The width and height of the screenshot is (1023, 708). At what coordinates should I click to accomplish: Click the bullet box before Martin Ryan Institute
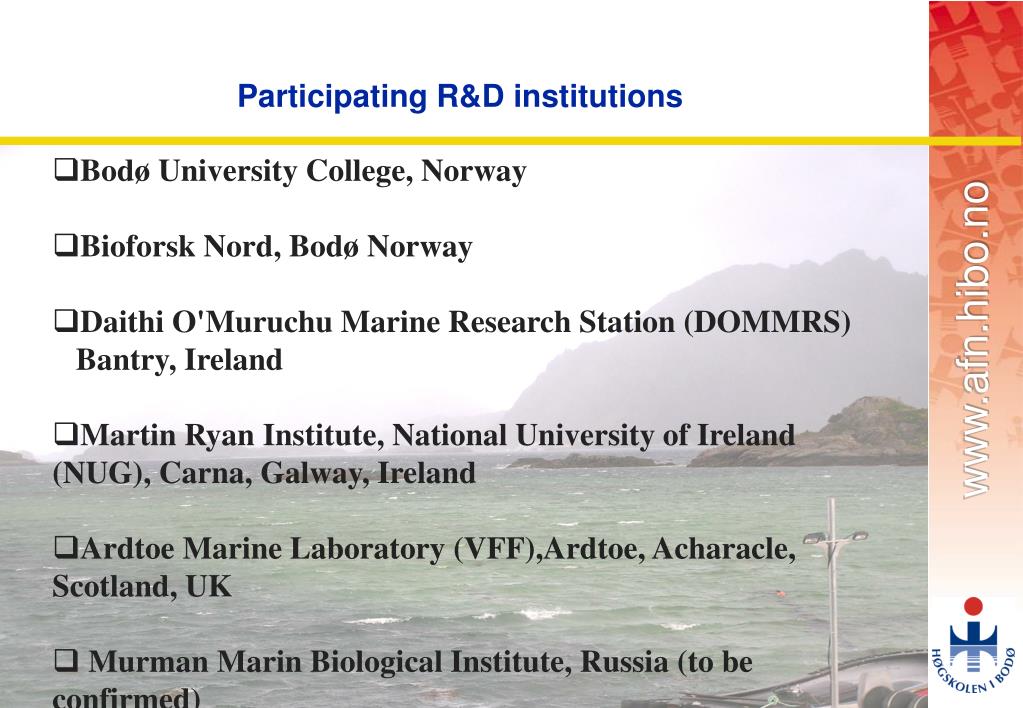[x=65, y=435]
